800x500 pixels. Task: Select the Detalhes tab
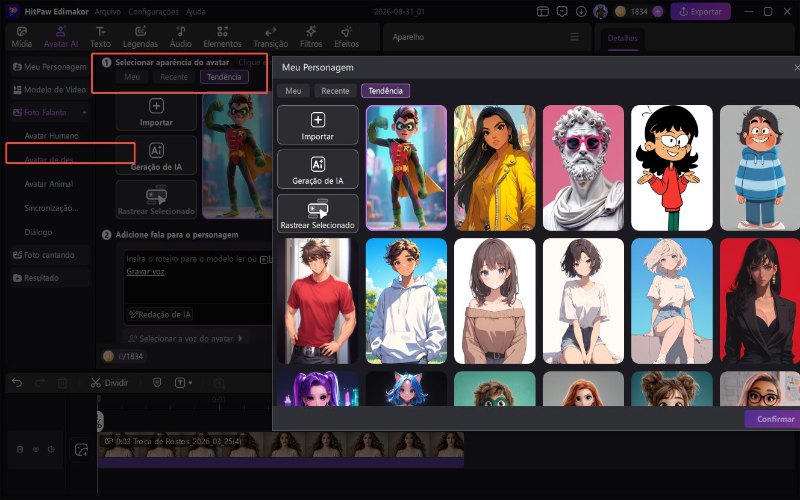pos(622,38)
